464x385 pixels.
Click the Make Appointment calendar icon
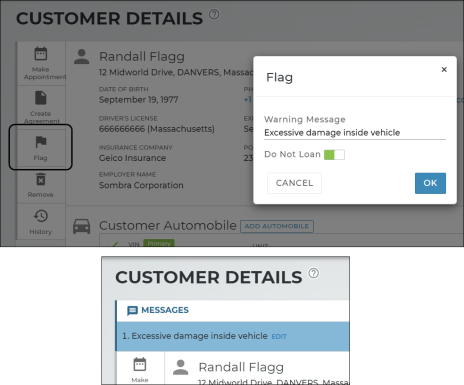click(x=41, y=54)
